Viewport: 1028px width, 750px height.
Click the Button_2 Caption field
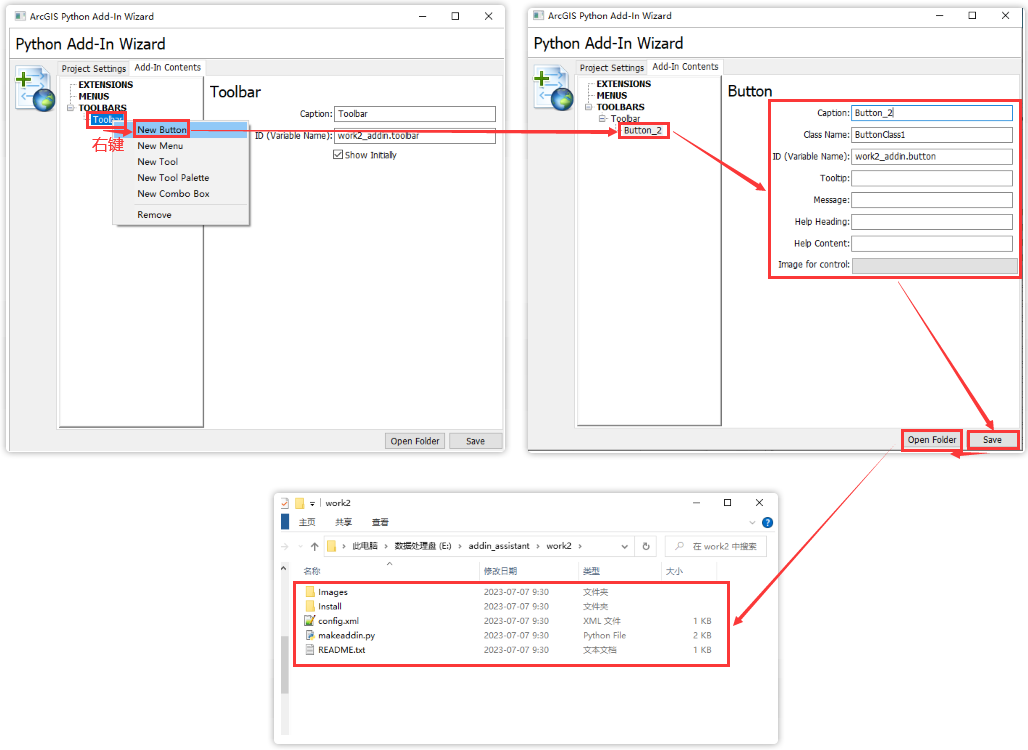coord(932,113)
